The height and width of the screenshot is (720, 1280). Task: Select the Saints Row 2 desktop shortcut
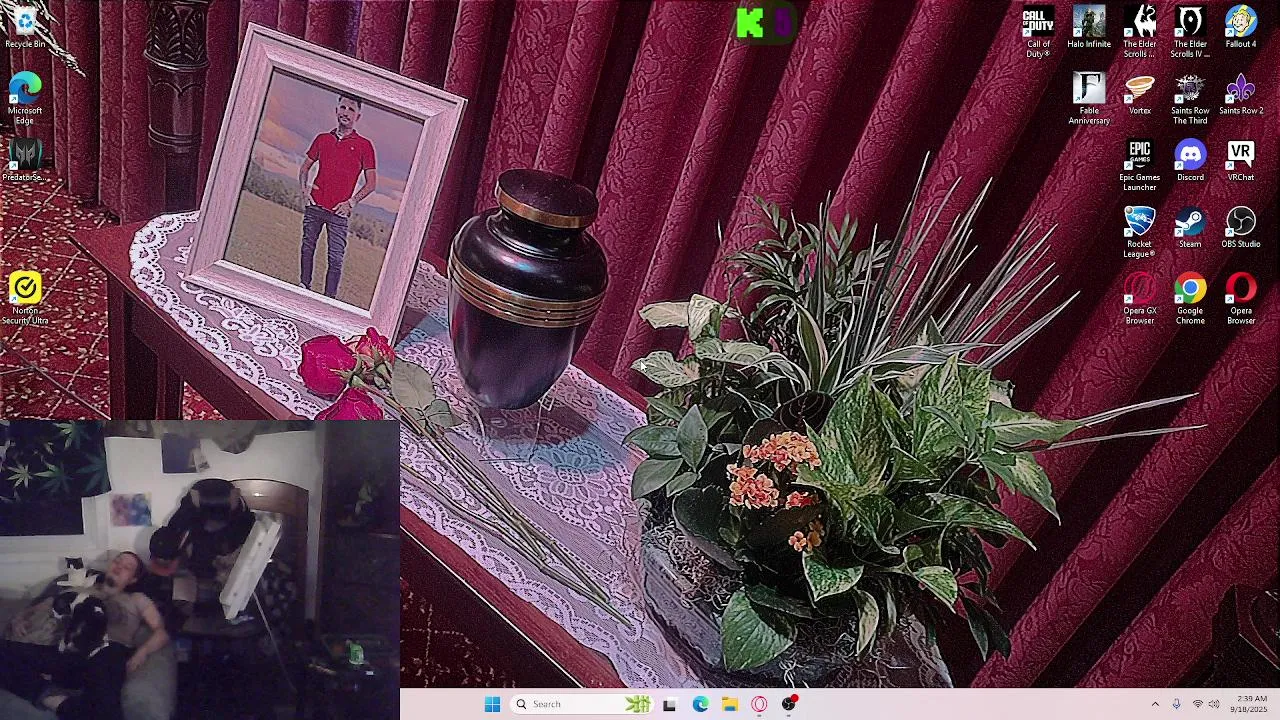pyautogui.click(x=1241, y=94)
